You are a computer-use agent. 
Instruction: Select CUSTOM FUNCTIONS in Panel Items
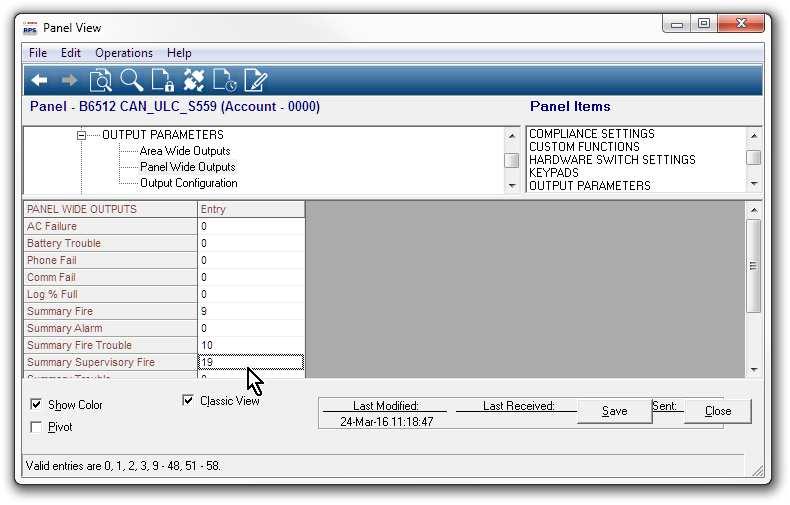tap(584, 147)
